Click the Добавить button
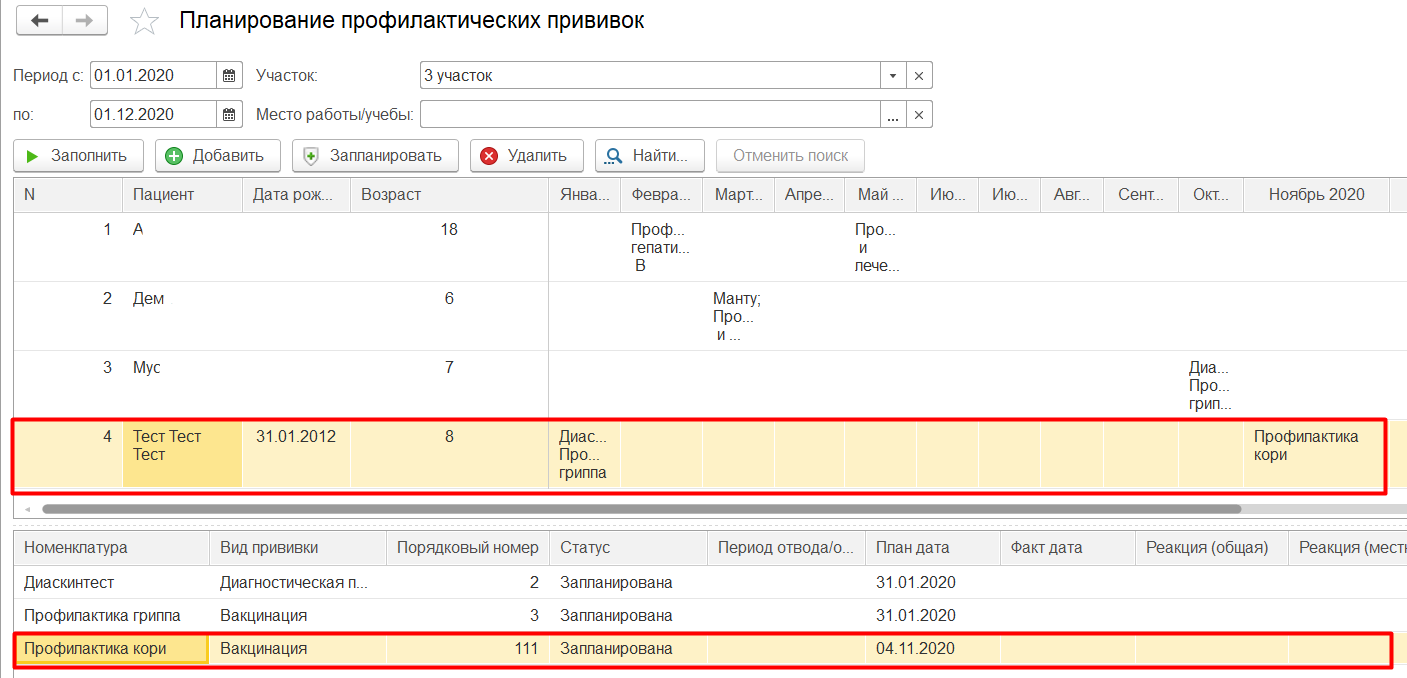The height and width of the screenshot is (678, 1407). tap(216, 156)
